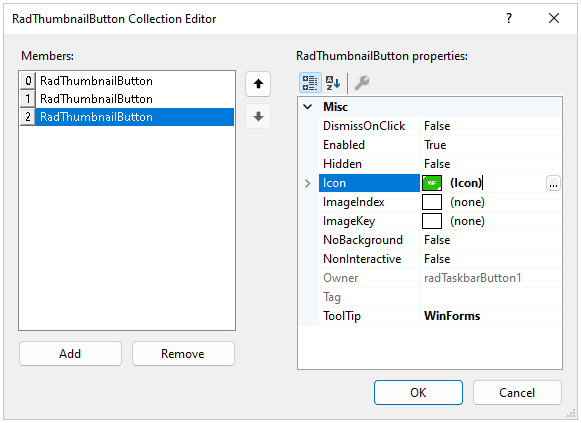This screenshot has width=581, height=423.
Task: Move selected member down with arrow button
Action: click(x=258, y=116)
